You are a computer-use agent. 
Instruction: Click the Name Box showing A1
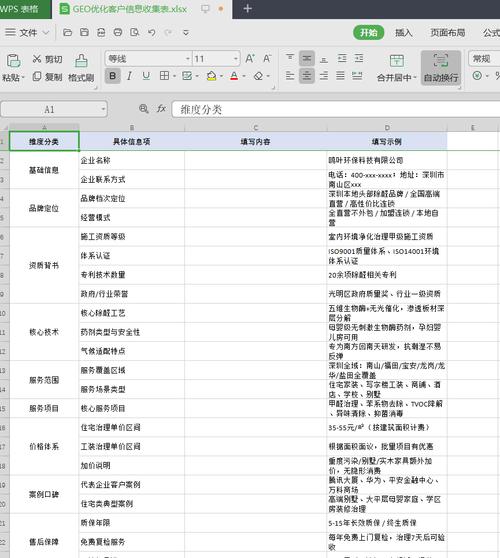tap(54, 109)
